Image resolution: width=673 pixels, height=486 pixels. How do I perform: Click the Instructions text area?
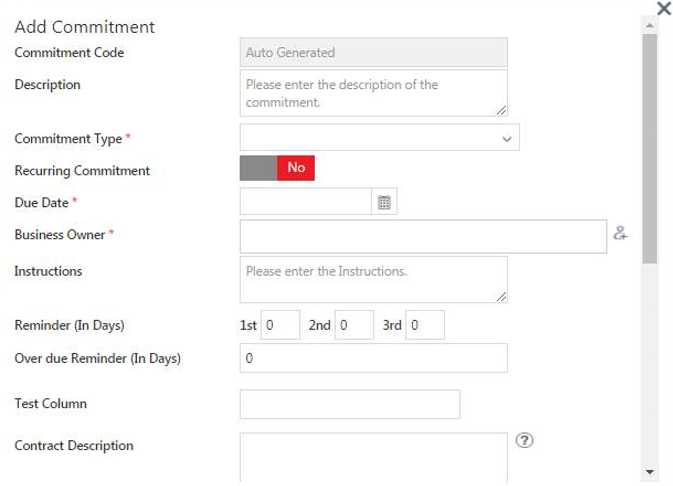click(373, 279)
